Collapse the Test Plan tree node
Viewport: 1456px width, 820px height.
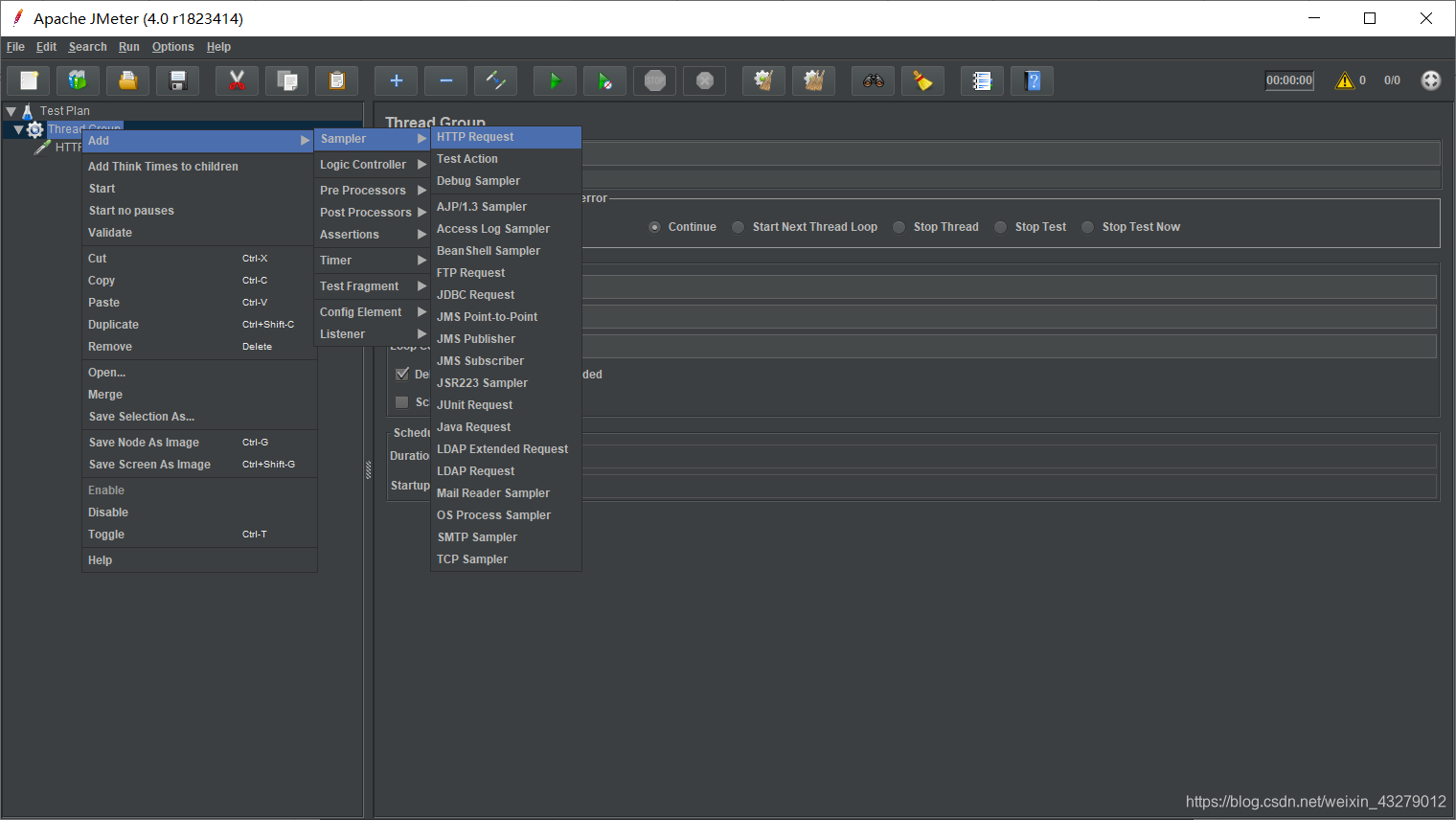point(11,111)
